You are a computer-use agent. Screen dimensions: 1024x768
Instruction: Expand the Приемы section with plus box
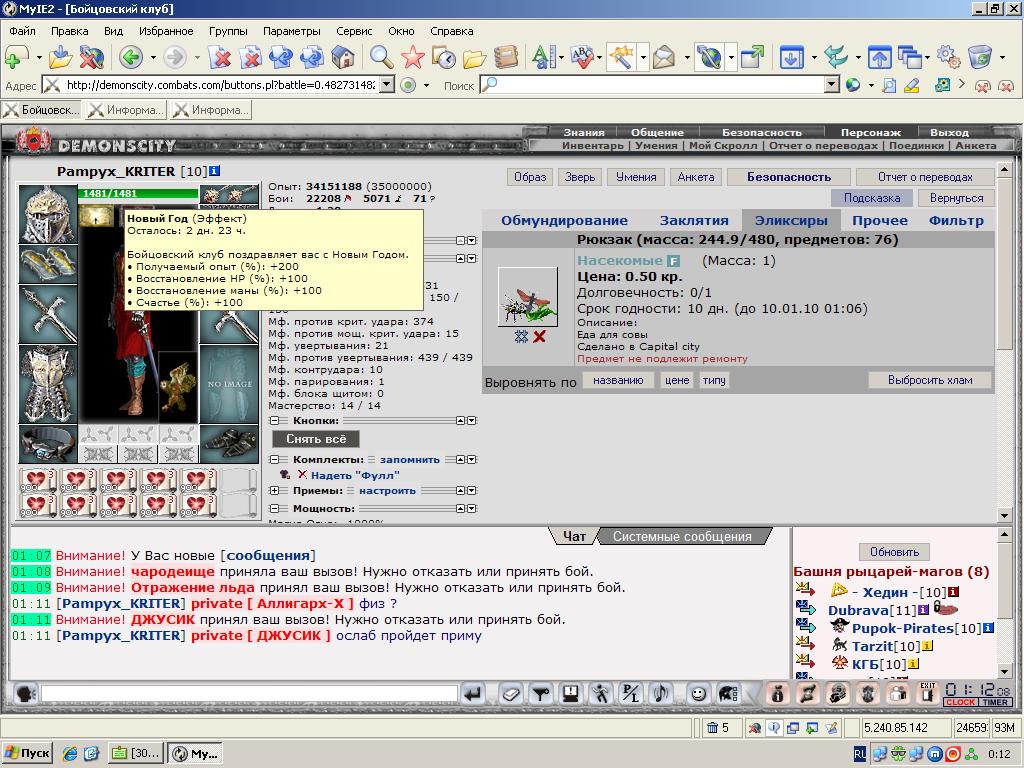[275, 490]
